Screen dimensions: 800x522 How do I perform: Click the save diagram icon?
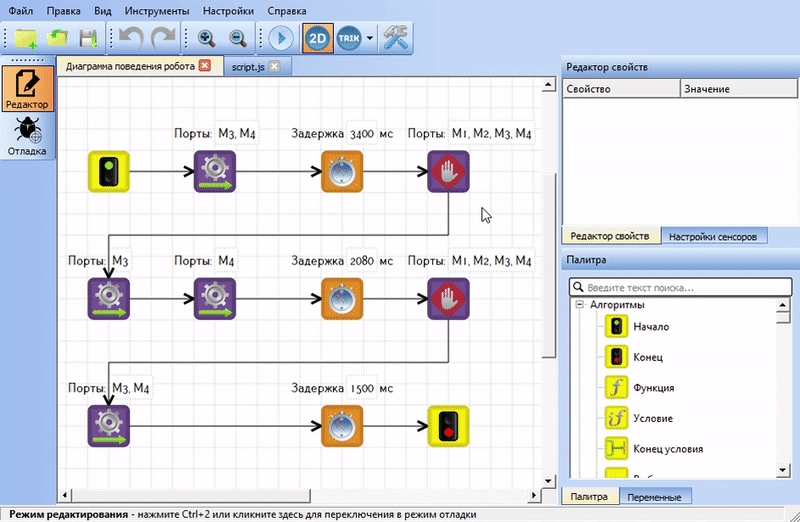click(x=88, y=39)
